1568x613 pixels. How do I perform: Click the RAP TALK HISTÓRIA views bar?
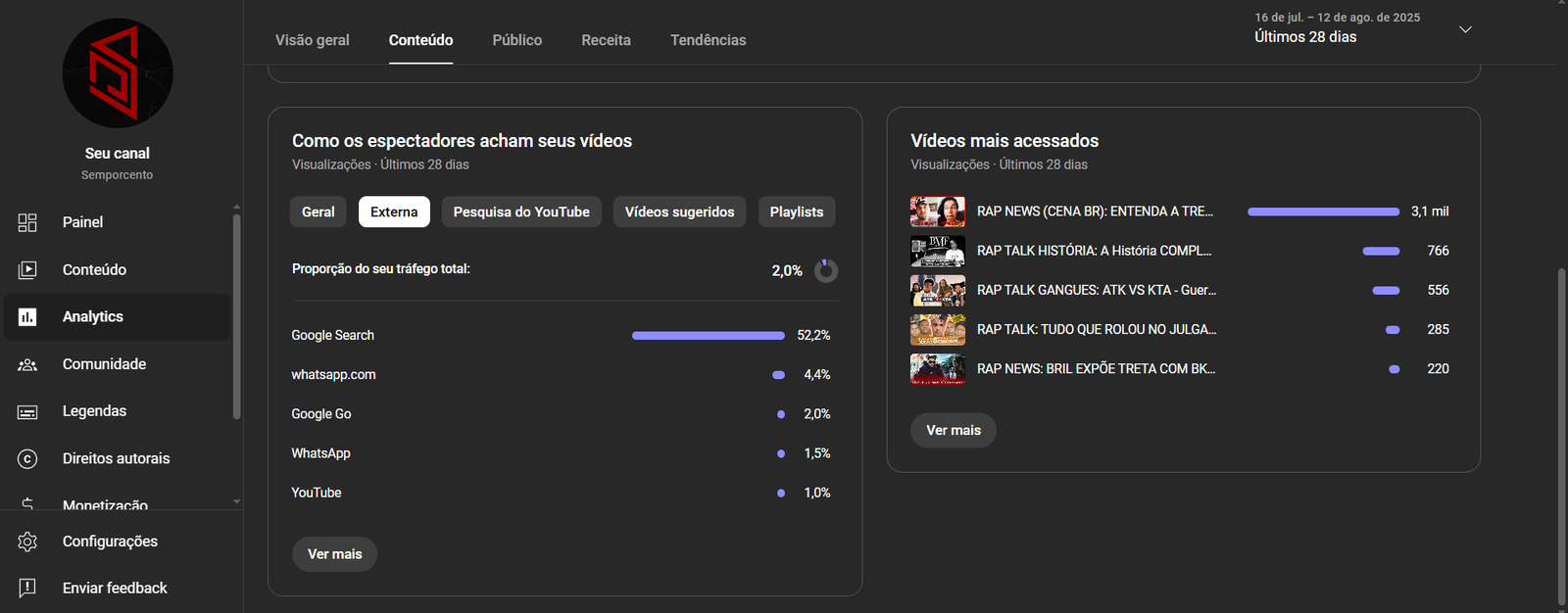1381,252
